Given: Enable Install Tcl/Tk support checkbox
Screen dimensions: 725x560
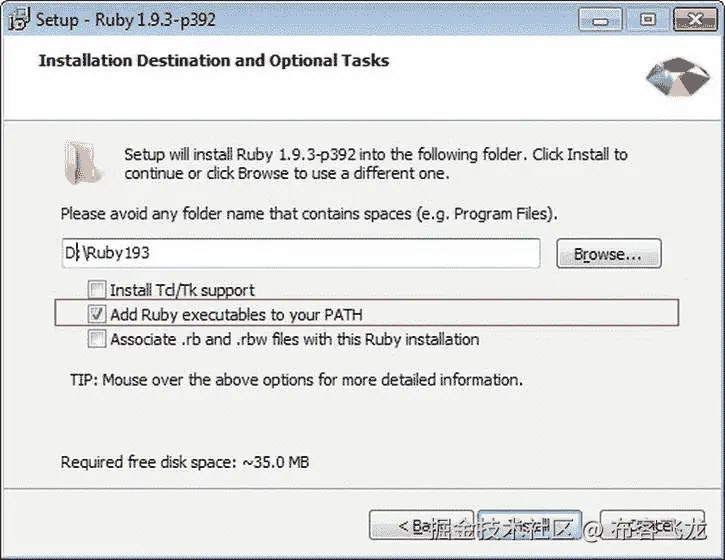Looking at the screenshot, I should pyautogui.click(x=97, y=290).
